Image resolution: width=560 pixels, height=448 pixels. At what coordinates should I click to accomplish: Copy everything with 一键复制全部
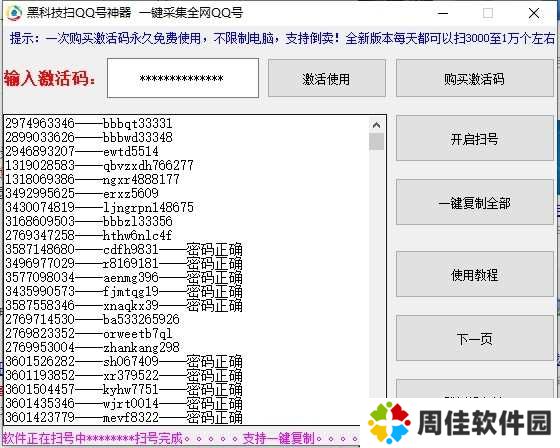(474, 203)
